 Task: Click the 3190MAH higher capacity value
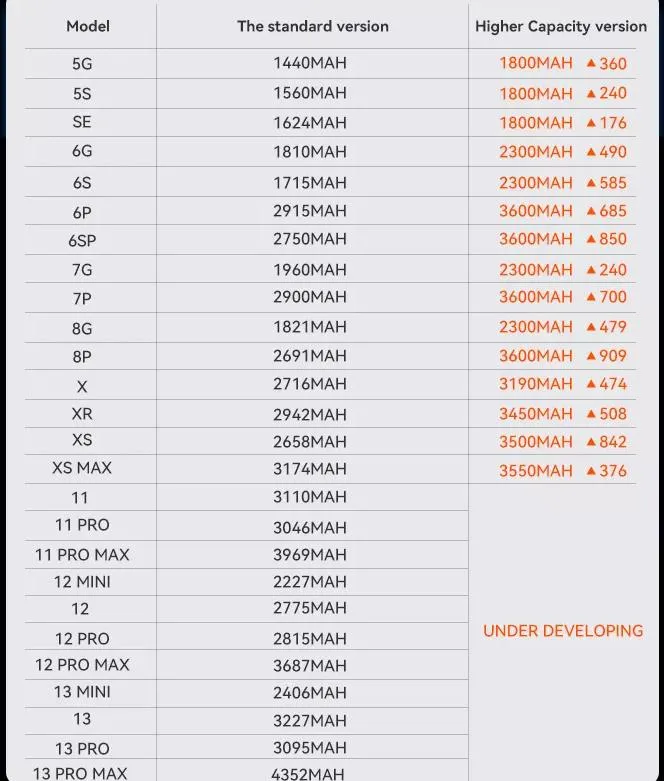pos(536,384)
